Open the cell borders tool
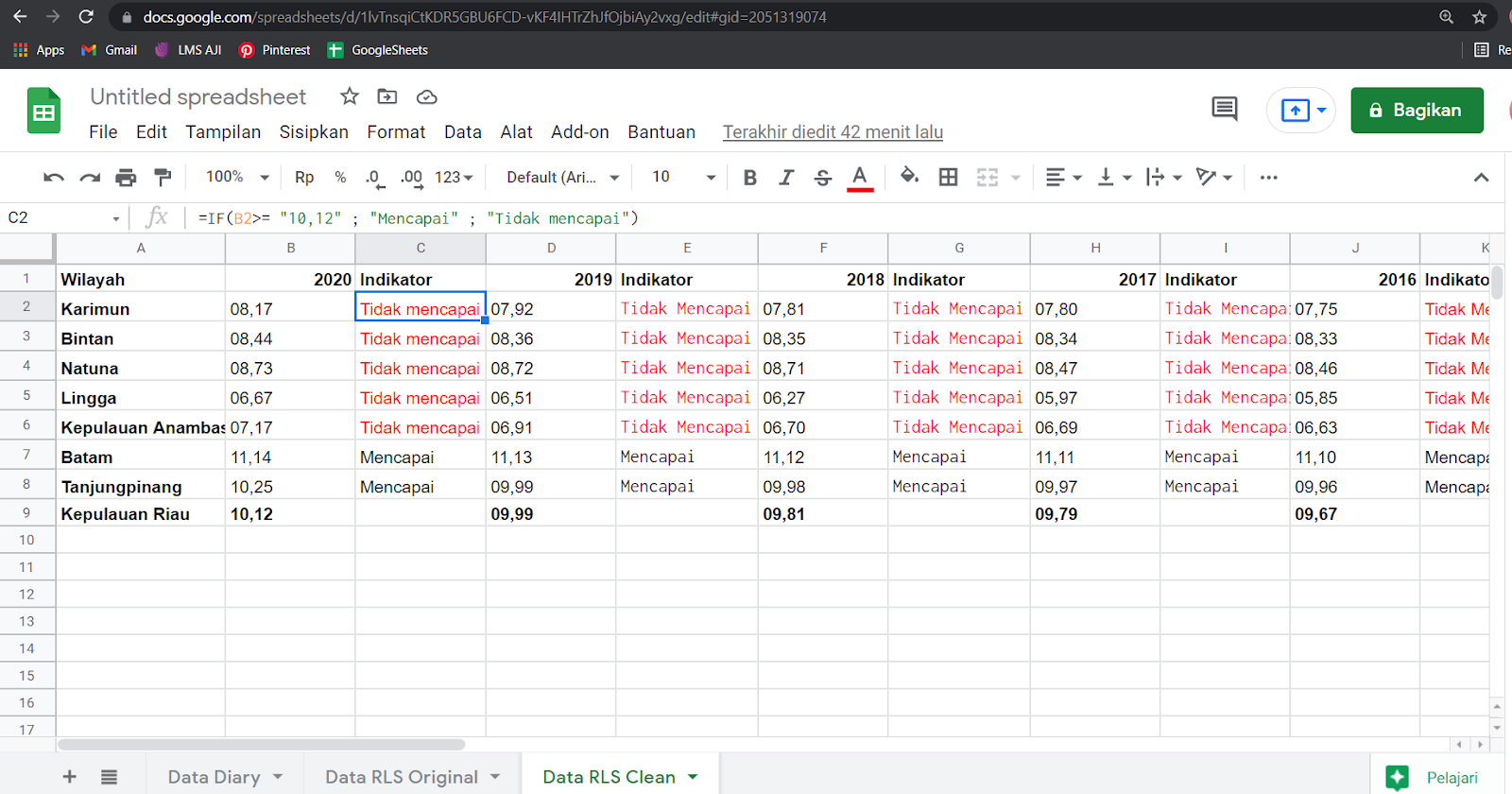Image resolution: width=1512 pixels, height=794 pixels. click(948, 178)
